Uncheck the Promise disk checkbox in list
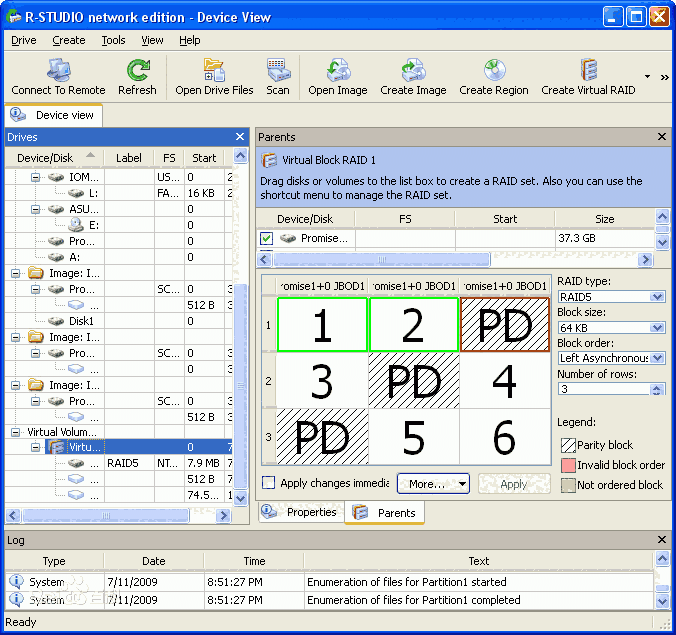 (x=266, y=239)
